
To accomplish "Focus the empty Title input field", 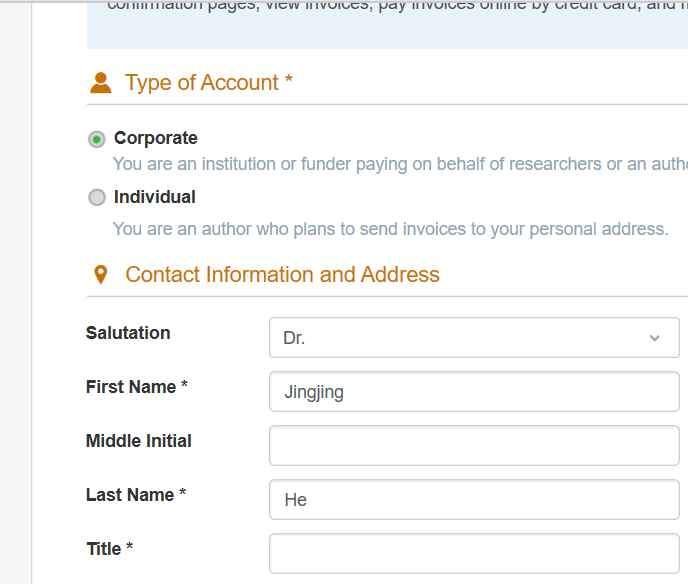I will pyautogui.click(x=474, y=553).
